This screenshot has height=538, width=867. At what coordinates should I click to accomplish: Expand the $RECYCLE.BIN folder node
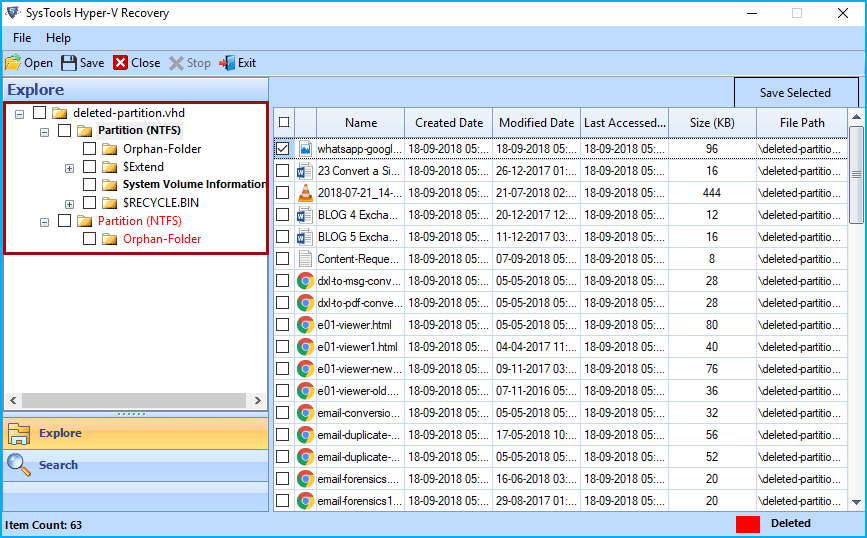point(70,203)
